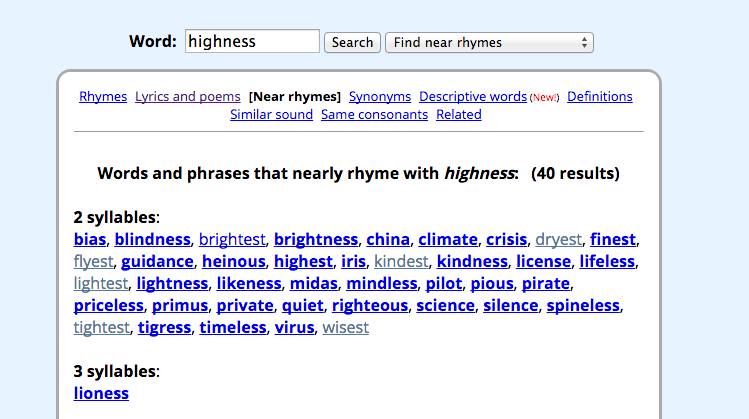Select the likeness link
The width and height of the screenshot is (749, 419).
pos(249,283)
